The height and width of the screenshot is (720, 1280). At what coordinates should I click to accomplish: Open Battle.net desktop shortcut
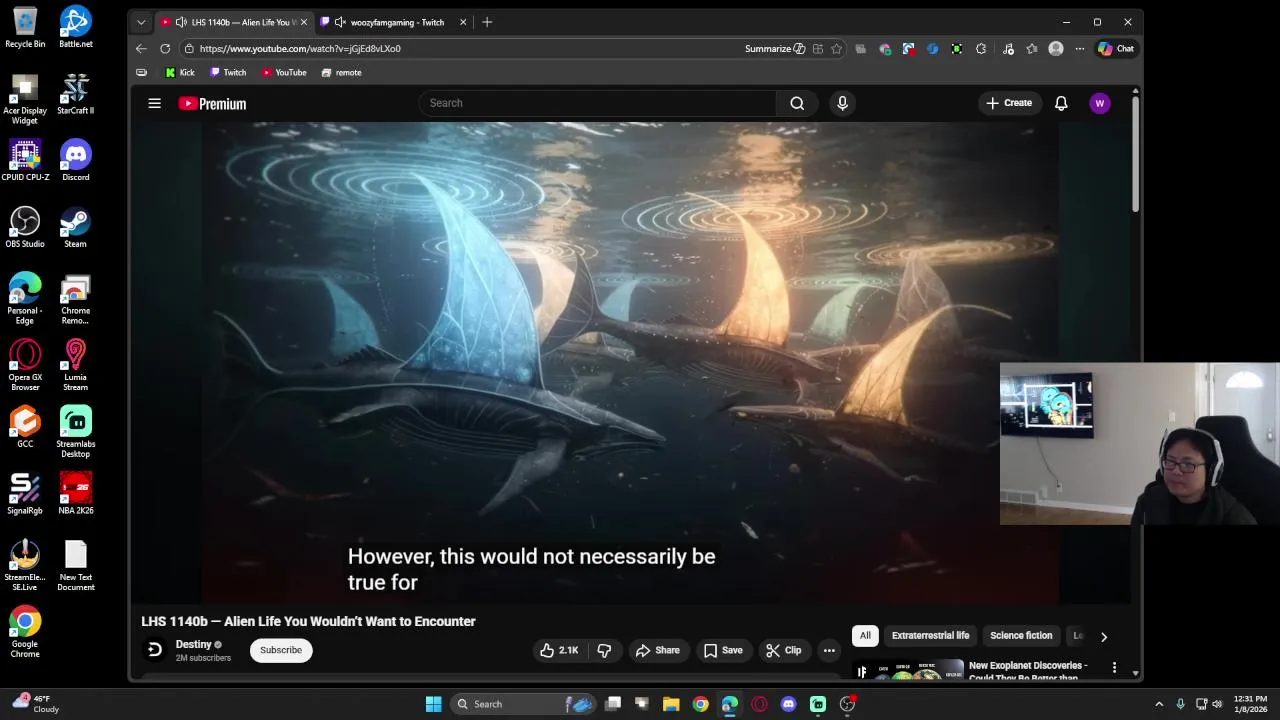click(x=75, y=27)
